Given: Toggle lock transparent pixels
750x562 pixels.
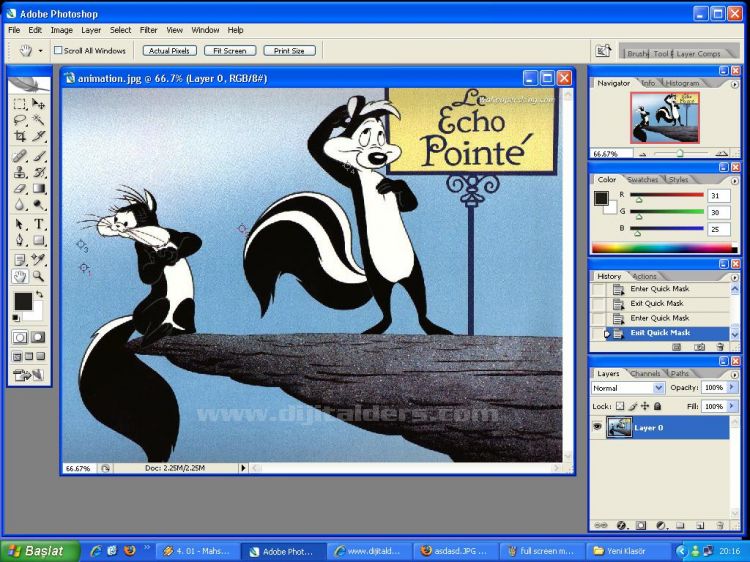Looking at the screenshot, I should pyautogui.click(x=620, y=406).
